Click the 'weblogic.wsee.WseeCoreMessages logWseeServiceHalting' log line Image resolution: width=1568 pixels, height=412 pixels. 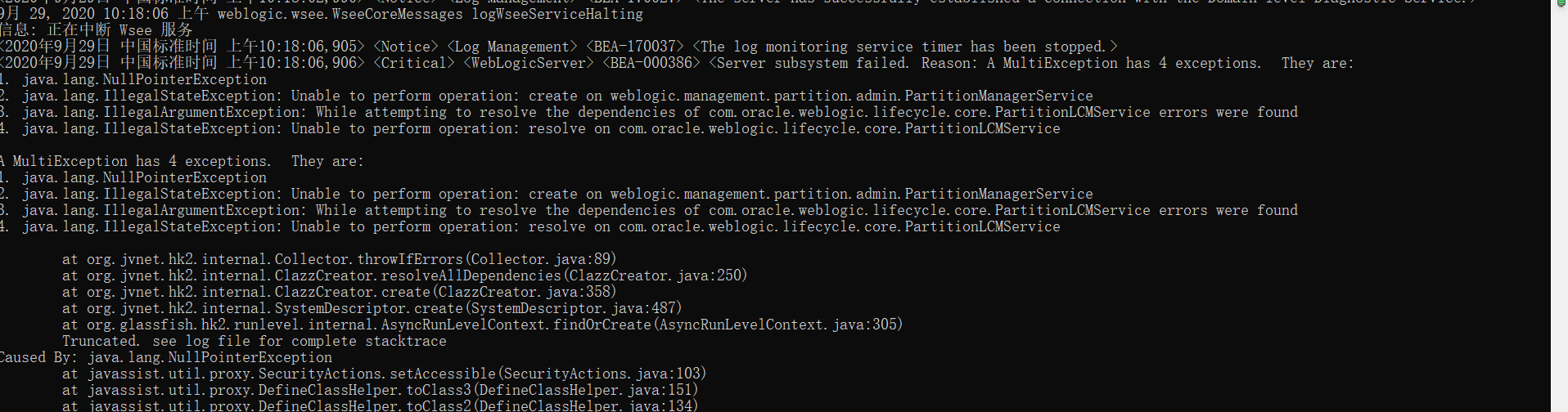point(322,14)
